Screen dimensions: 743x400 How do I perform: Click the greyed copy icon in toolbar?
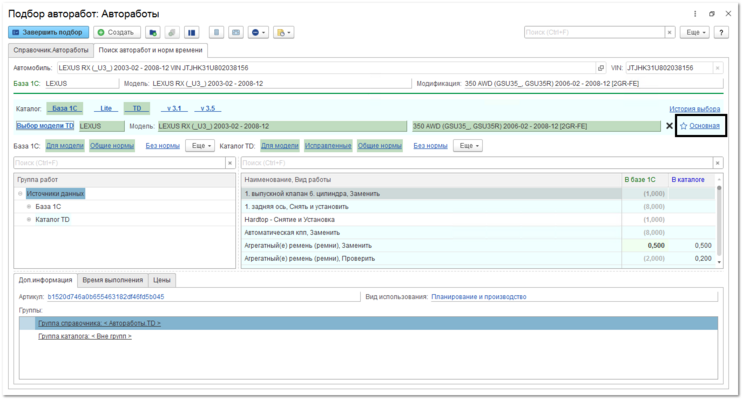pos(172,32)
